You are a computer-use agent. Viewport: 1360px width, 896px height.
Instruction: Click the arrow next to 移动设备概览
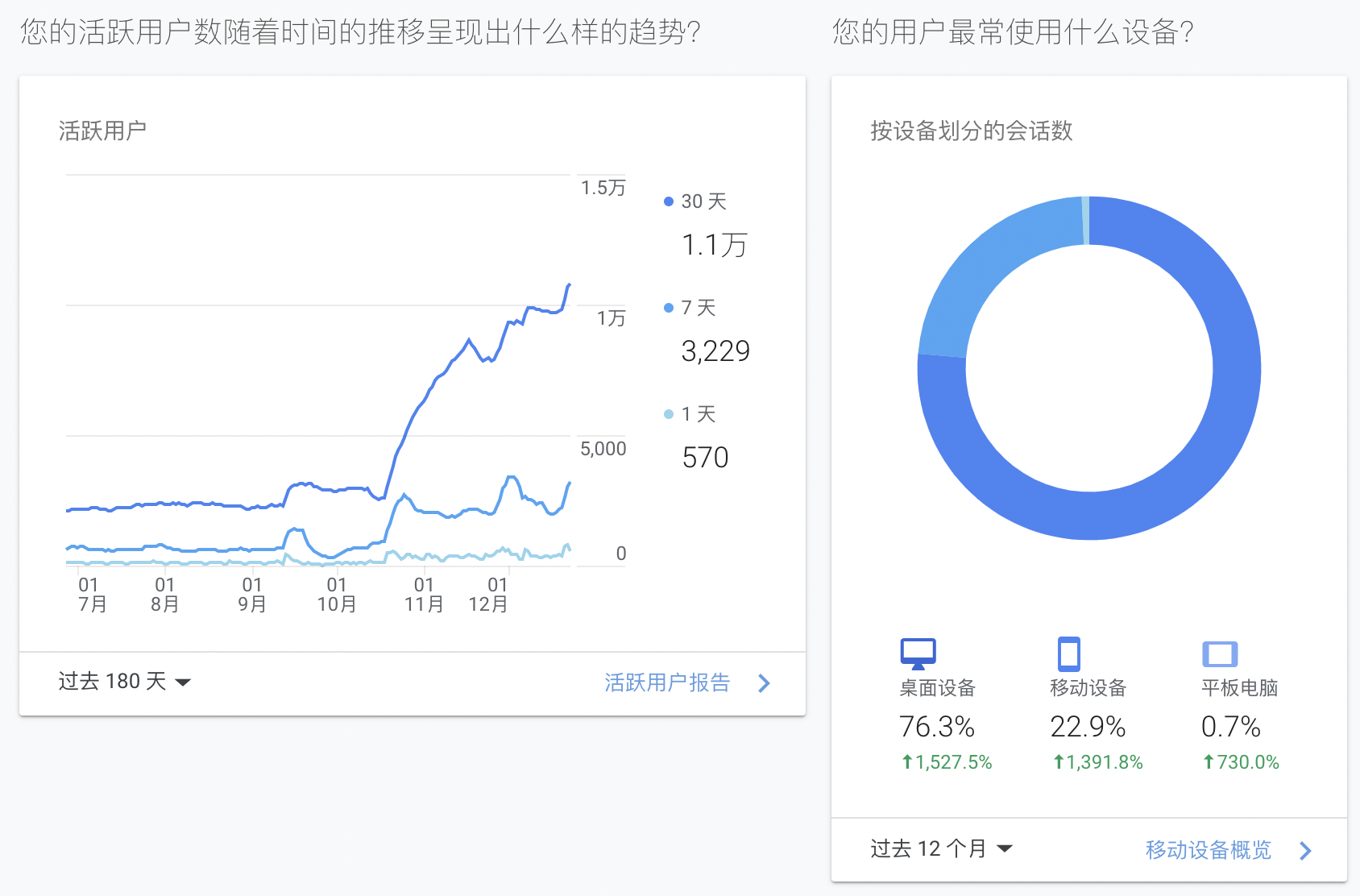pyautogui.click(x=1305, y=850)
